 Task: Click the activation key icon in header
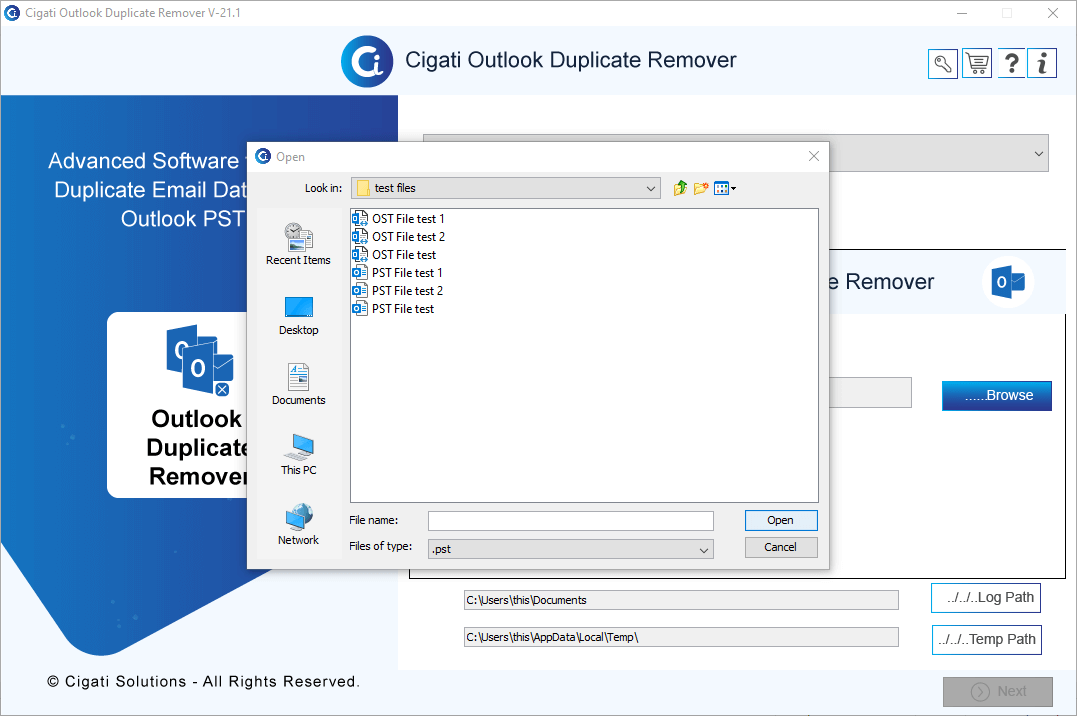[x=942, y=64]
